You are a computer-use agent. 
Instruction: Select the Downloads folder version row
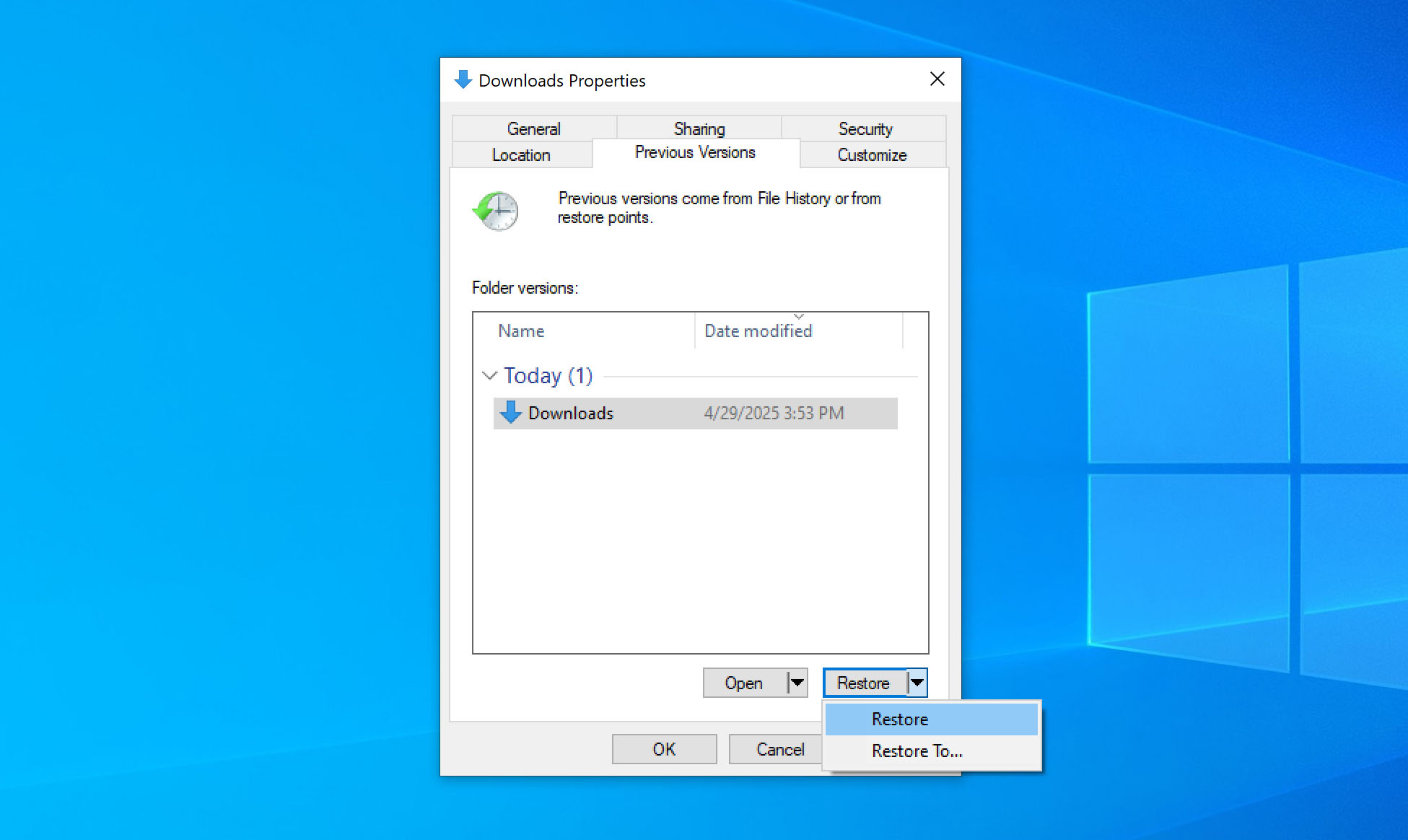click(x=696, y=414)
